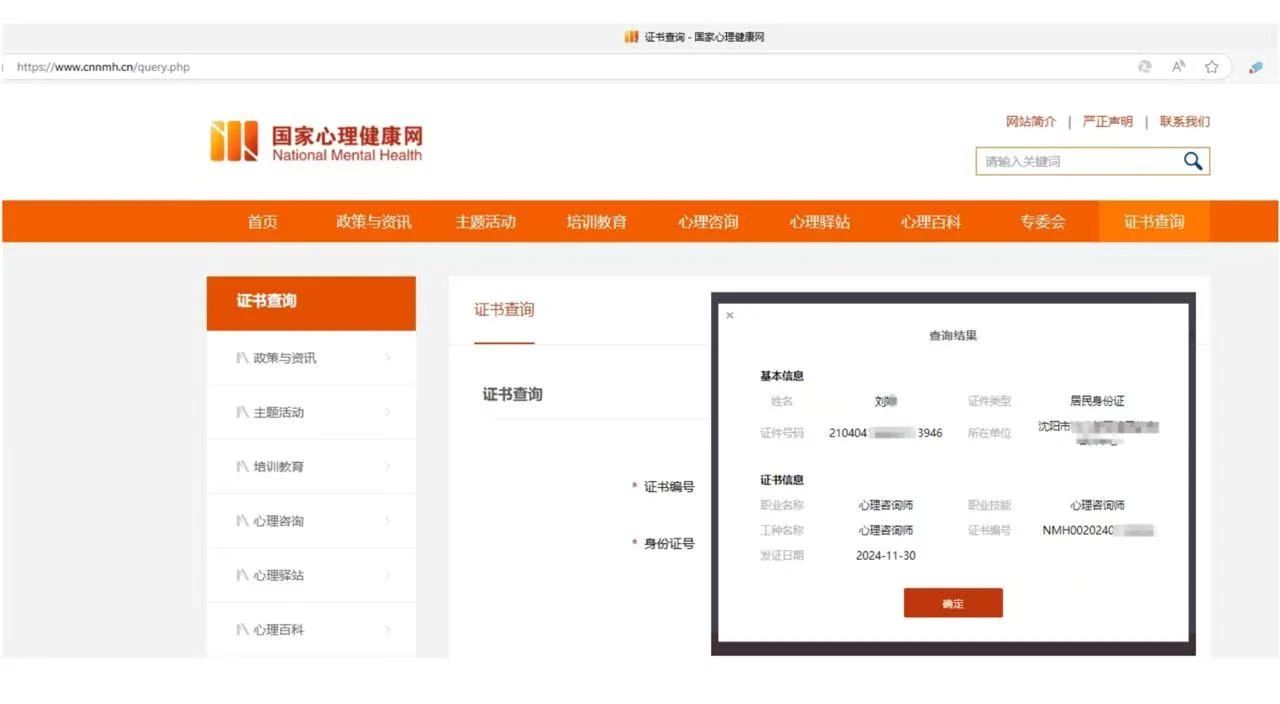Expand the 政策与资讯 sidebar chevron

(x=388, y=358)
